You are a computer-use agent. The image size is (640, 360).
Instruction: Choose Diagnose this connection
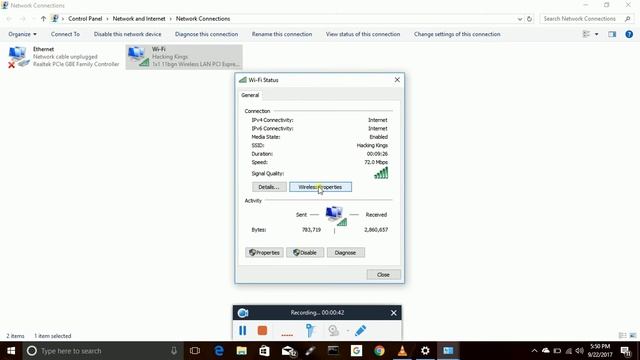(206, 34)
